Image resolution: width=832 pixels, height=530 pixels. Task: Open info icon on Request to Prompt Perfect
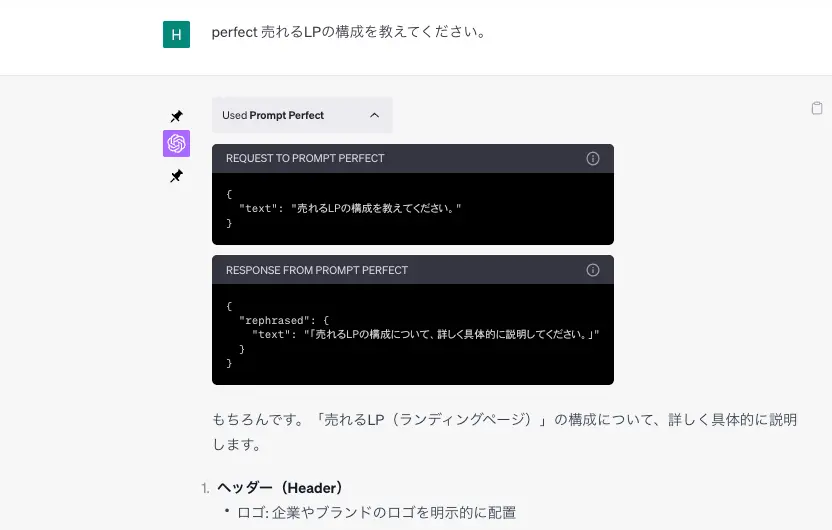pos(593,159)
